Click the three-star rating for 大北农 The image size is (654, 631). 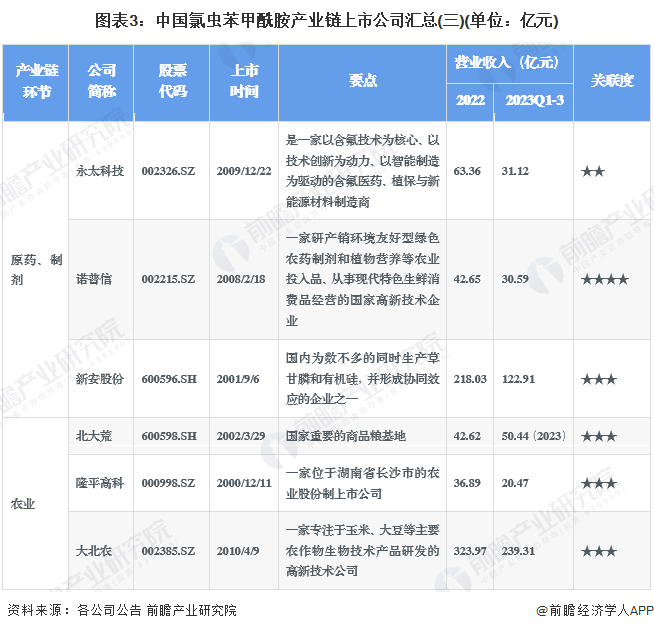click(599, 551)
